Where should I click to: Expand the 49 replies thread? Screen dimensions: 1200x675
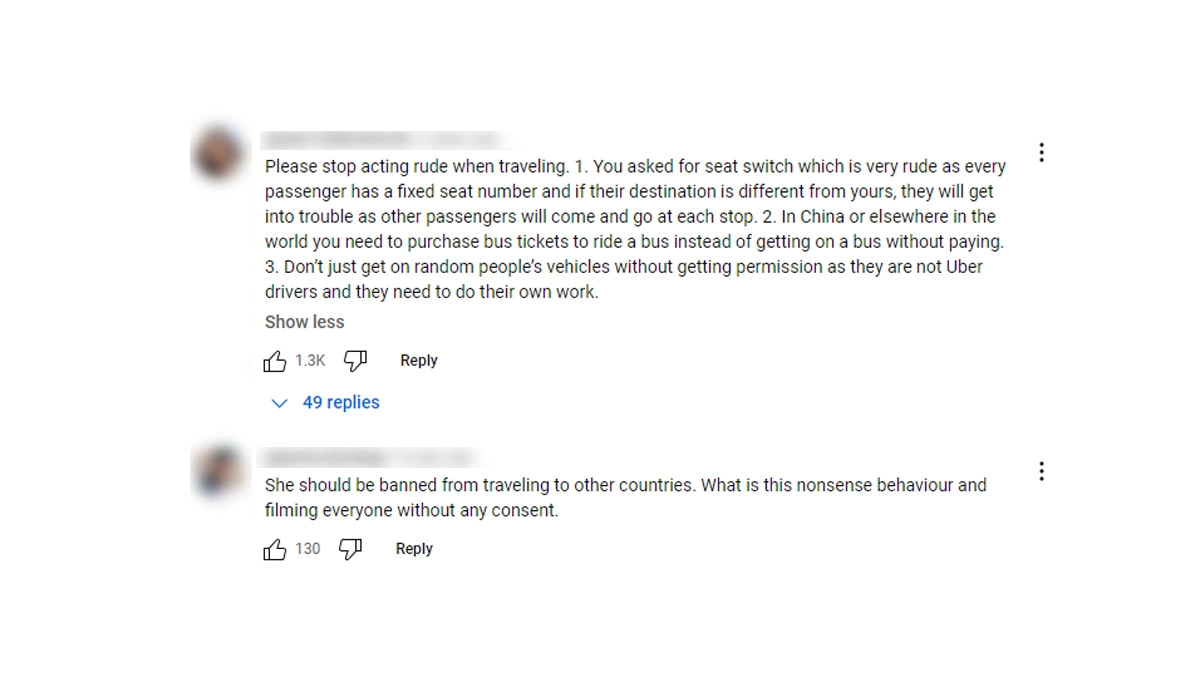click(328, 403)
